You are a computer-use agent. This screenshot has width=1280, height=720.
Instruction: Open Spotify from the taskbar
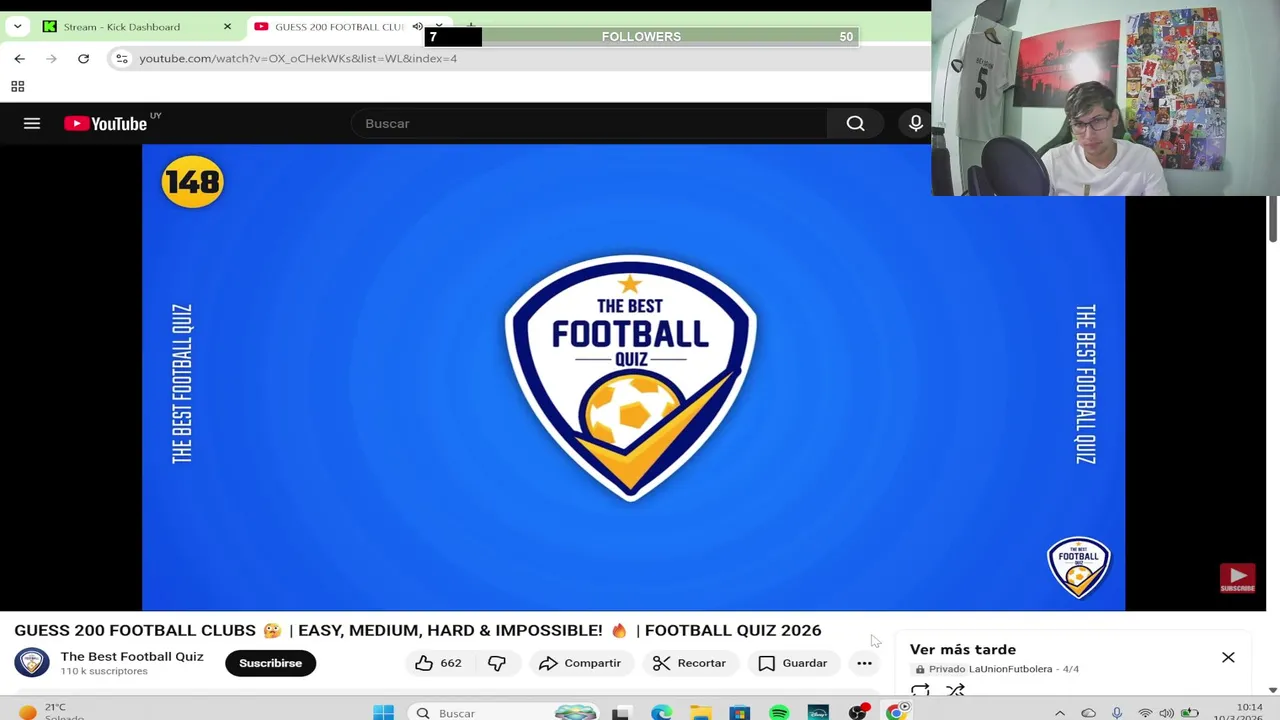779,712
